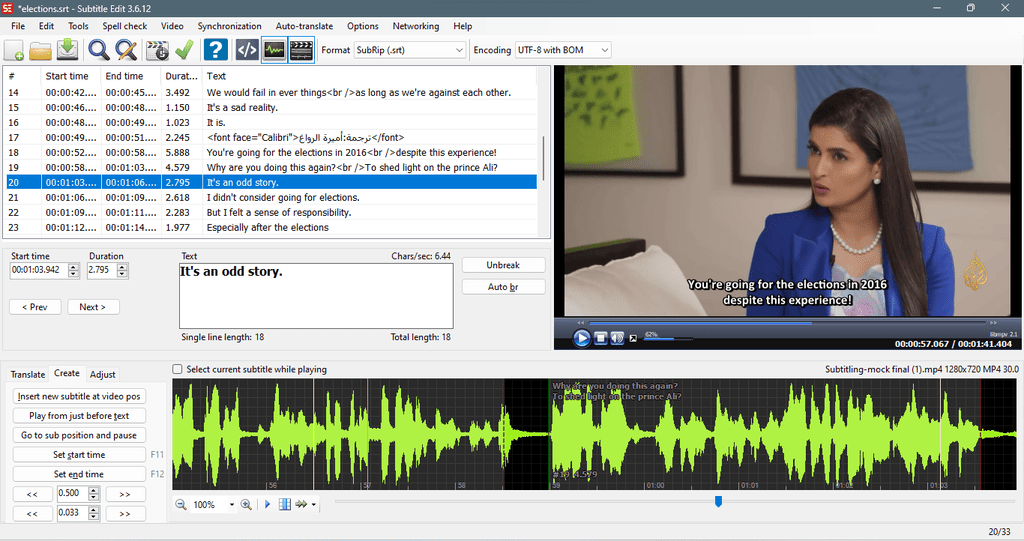Screen dimensions: 1024x541
Task: Decrease Start time with the down spinner
Action: coord(73,274)
